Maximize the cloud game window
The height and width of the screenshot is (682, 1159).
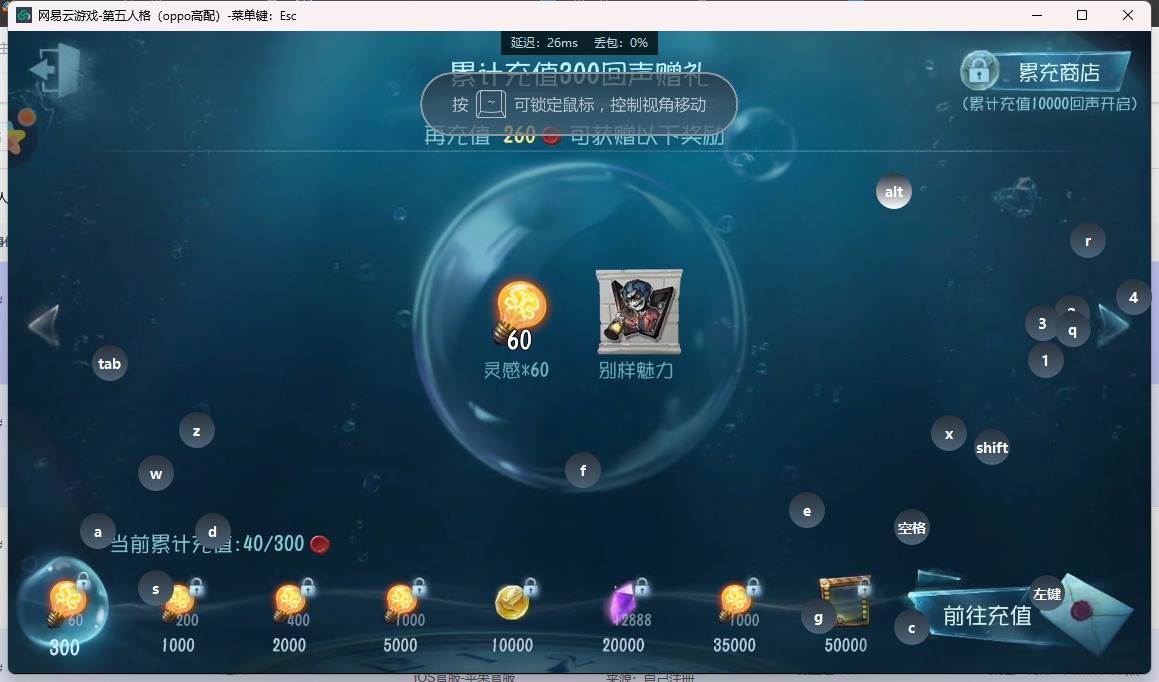[x=1082, y=15]
